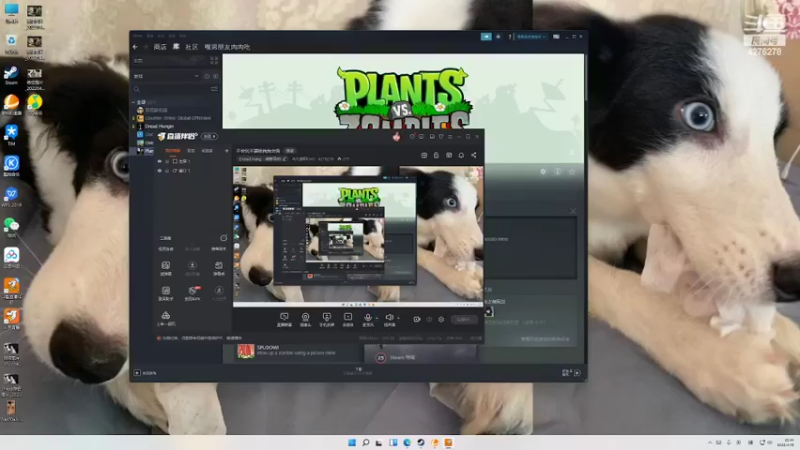Open the 库 library tab in Steam
Image resolution: width=800 pixels, height=450 pixels.
point(176,47)
